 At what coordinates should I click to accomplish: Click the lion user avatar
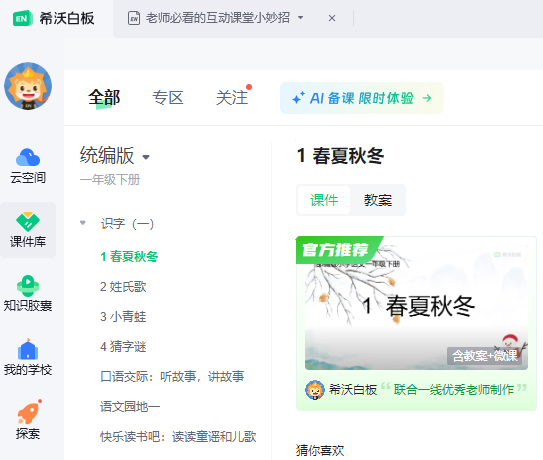28,86
